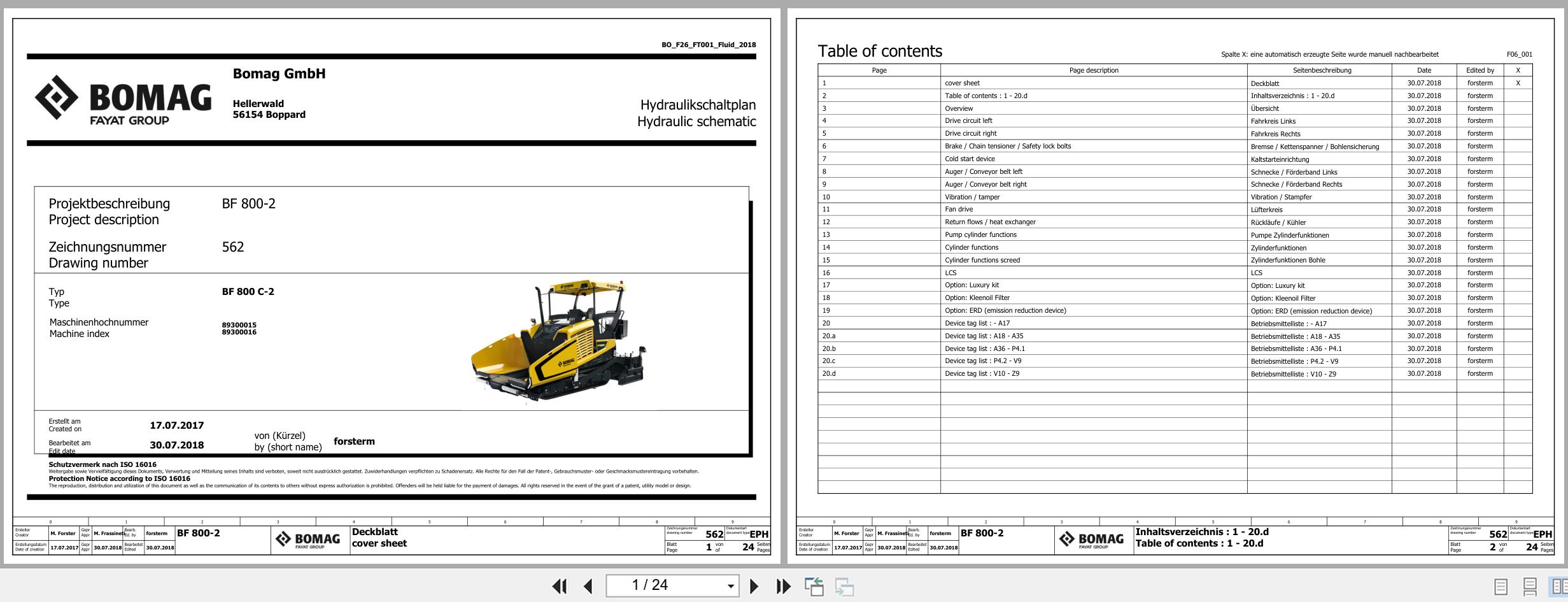The width and height of the screenshot is (1568, 602).
Task: Click the previous view navigation icon
Action: (814, 586)
